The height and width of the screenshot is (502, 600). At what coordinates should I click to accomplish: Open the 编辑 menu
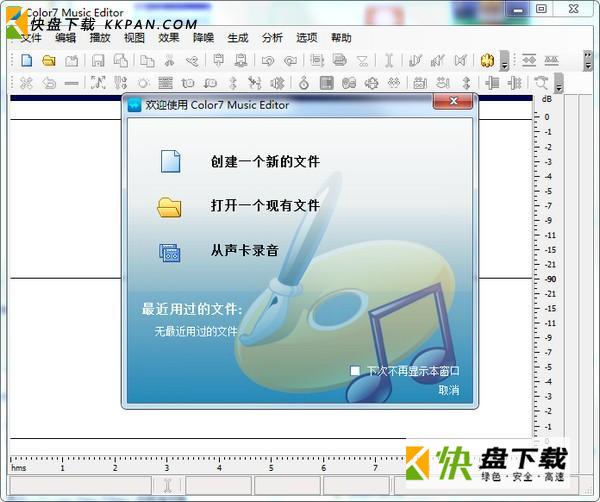click(x=65, y=38)
